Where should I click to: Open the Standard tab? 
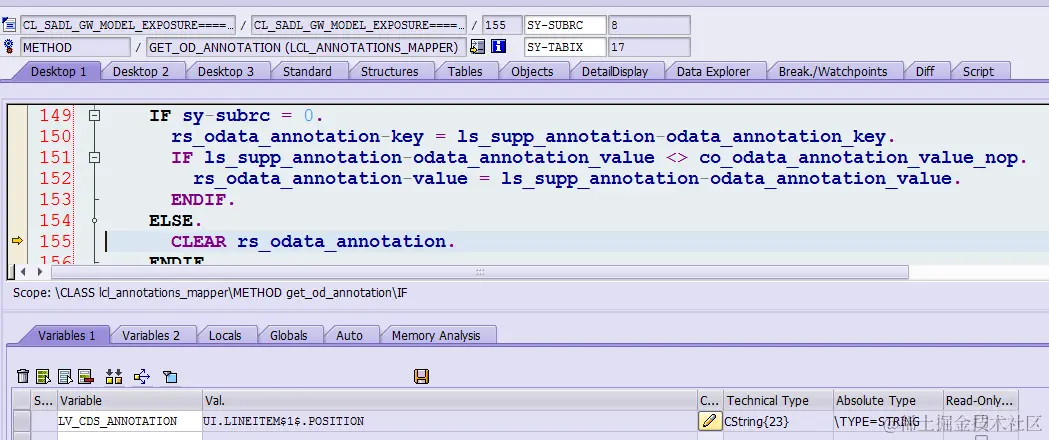306,72
